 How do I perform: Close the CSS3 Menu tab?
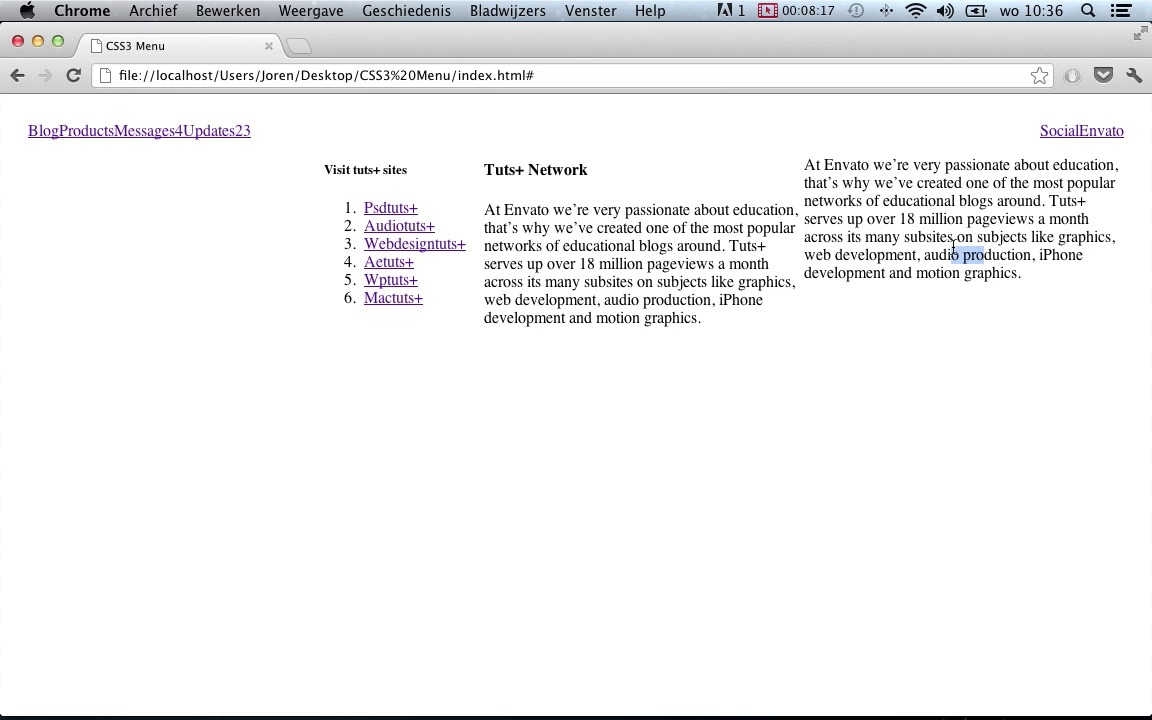269,46
